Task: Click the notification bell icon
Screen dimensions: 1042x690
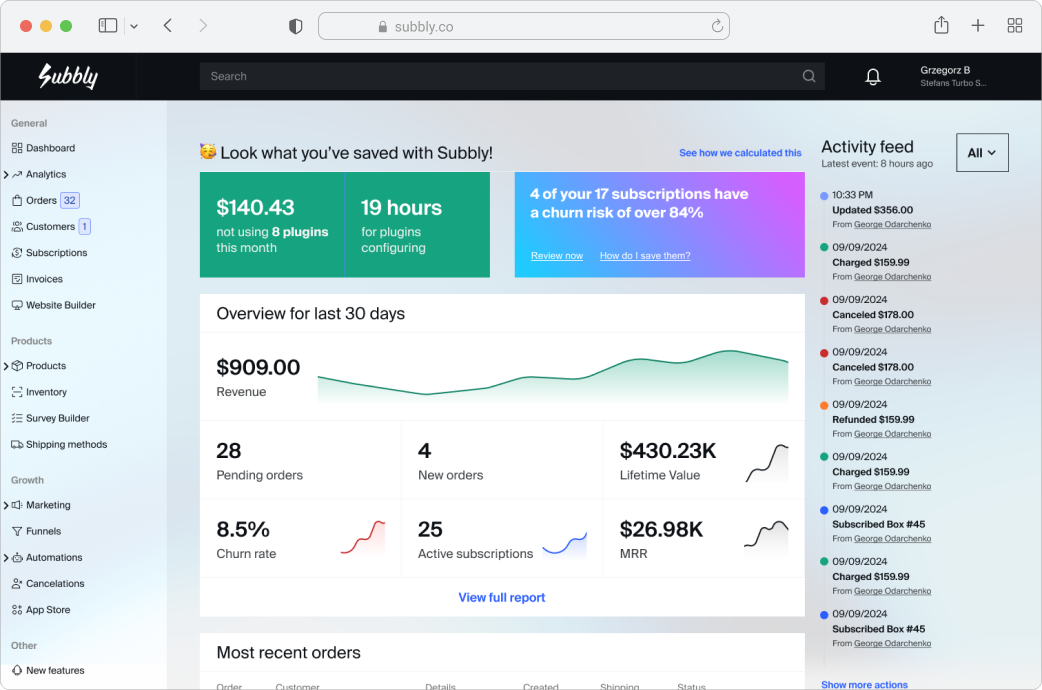Action: (x=873, y=77)
